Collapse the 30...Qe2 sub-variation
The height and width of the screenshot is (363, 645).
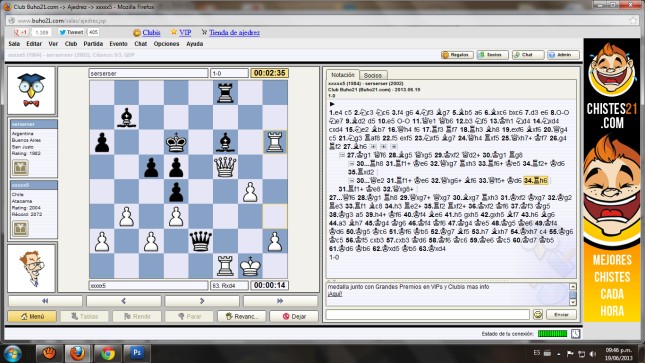[x=351, y=180]
